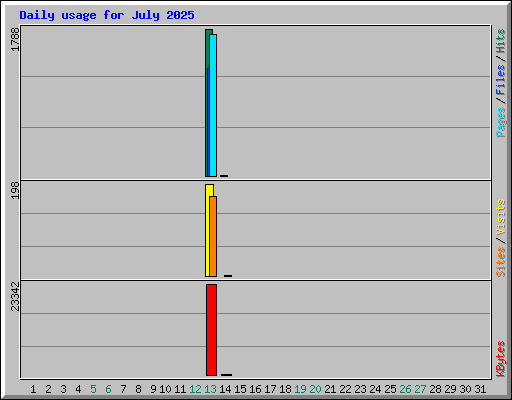Click the green weekend day 20 label
The width and height of the screenshot is (512, 400).
tap(315, 389)
